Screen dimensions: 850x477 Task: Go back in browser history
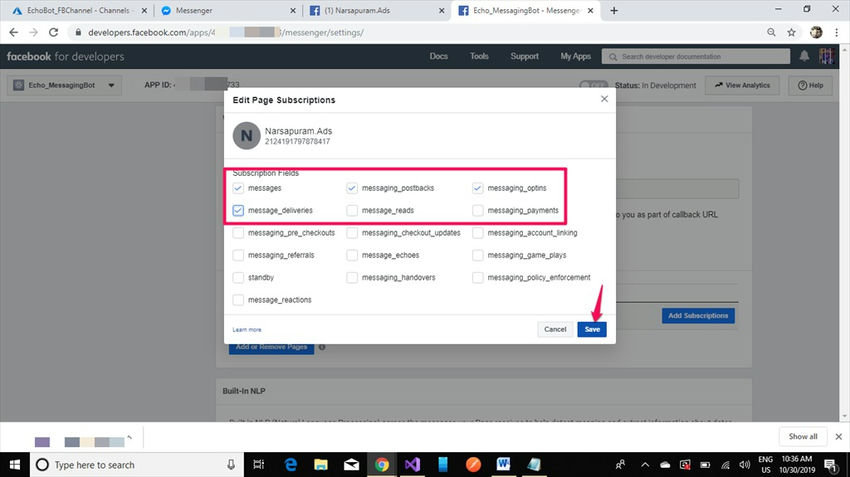tap(14, 33)
